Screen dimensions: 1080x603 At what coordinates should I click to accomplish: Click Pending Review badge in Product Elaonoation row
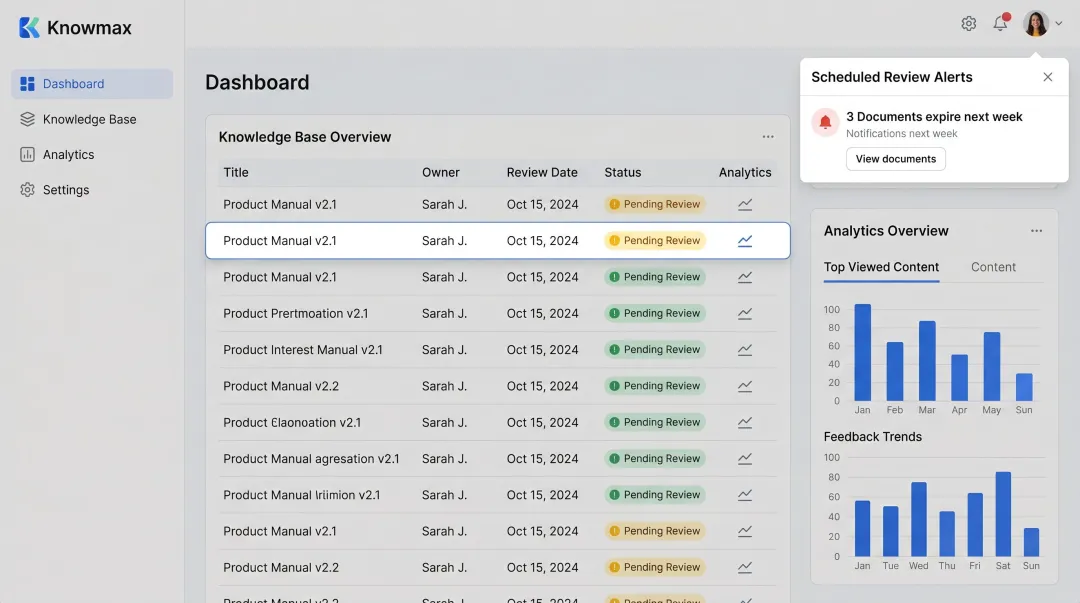655,422
